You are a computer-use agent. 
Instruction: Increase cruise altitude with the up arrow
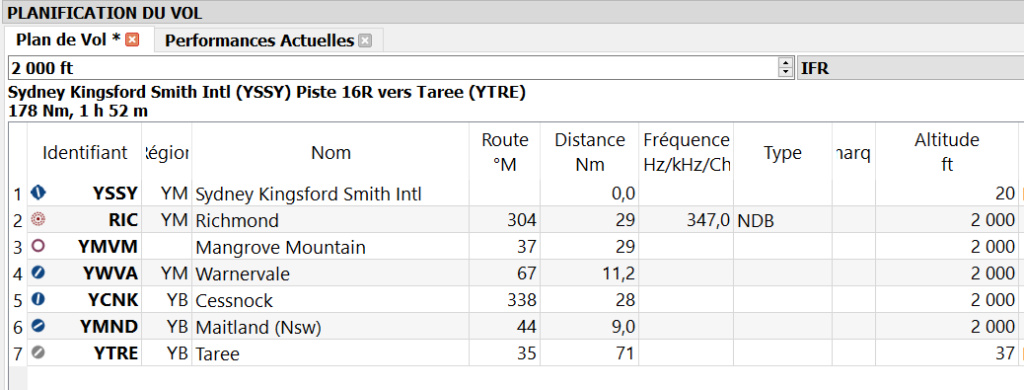(784, 63)
